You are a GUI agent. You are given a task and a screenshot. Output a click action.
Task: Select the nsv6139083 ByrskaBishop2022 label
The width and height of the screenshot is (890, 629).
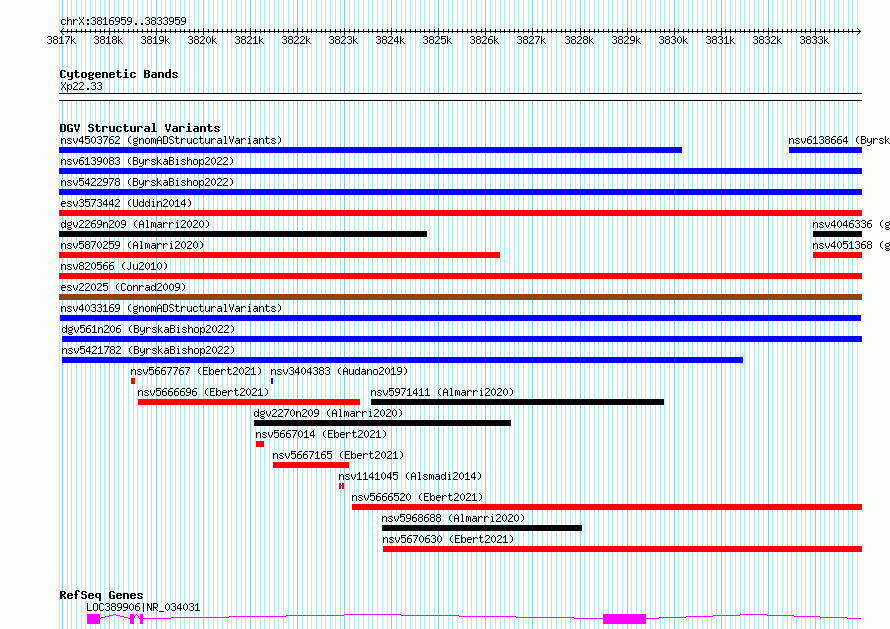tap(147, 161)
